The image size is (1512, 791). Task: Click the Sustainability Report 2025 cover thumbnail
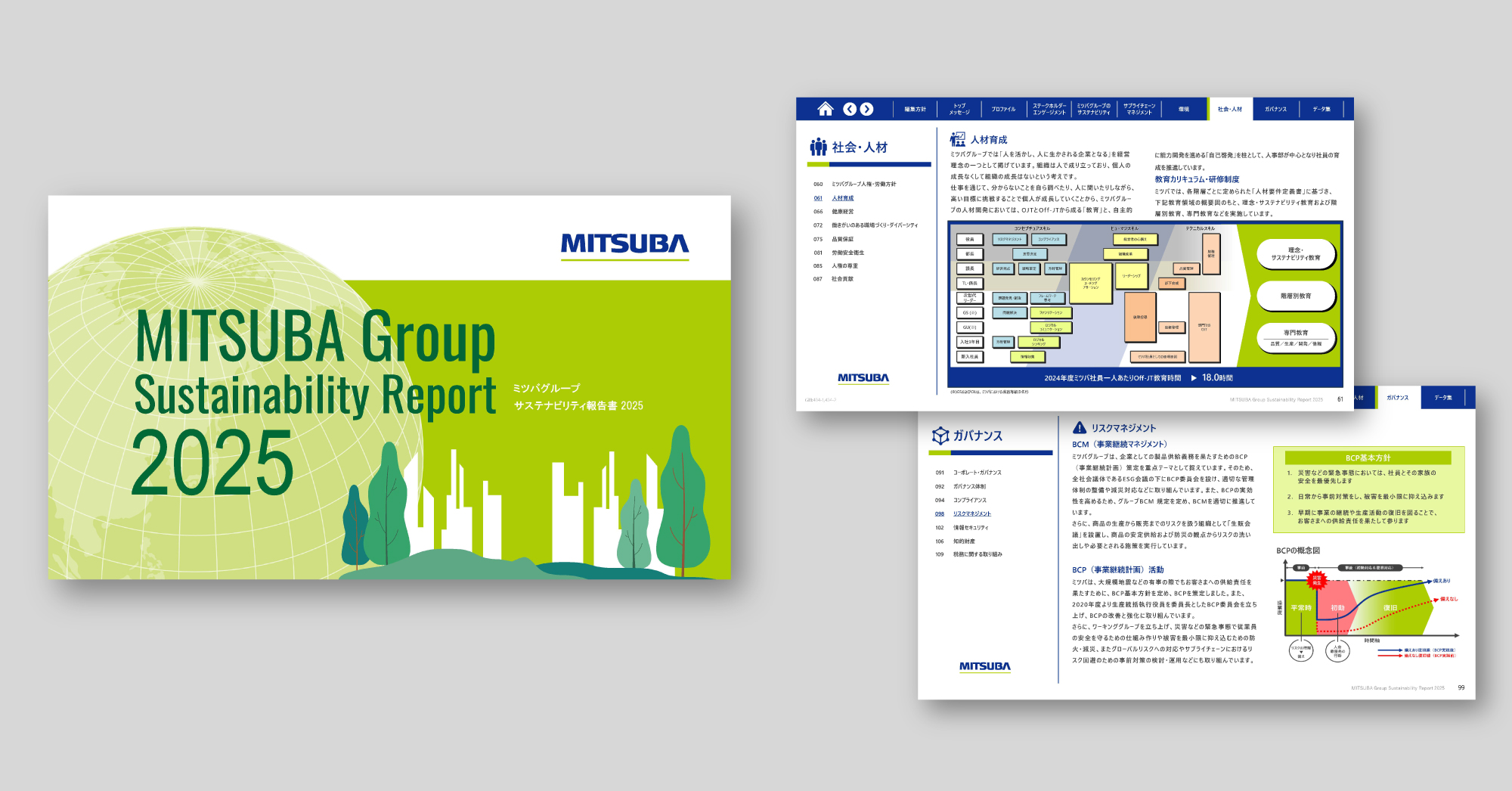tap(389, 387)
